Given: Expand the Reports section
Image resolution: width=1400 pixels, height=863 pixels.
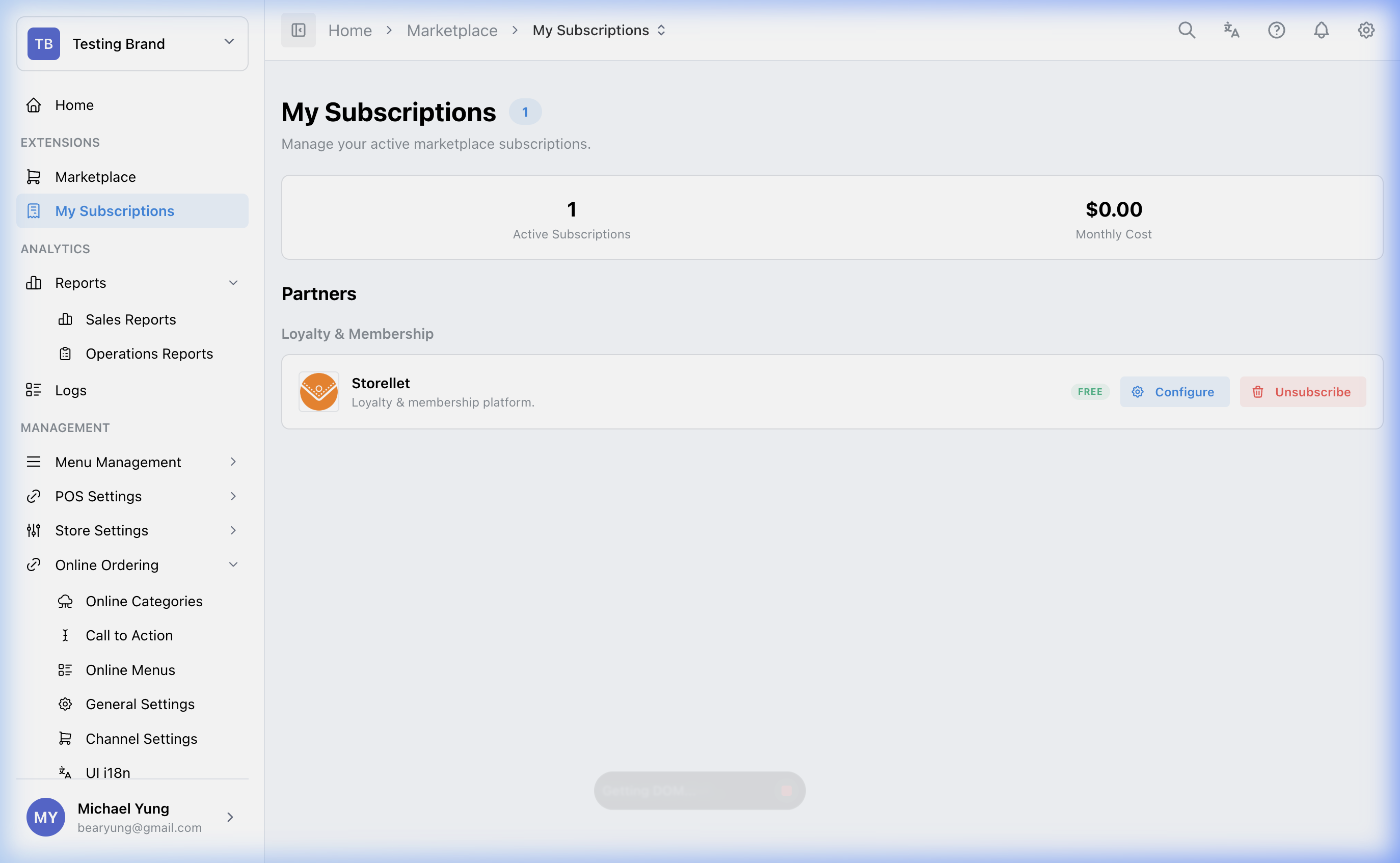Looking at the screenshot, I should [233, 283].
